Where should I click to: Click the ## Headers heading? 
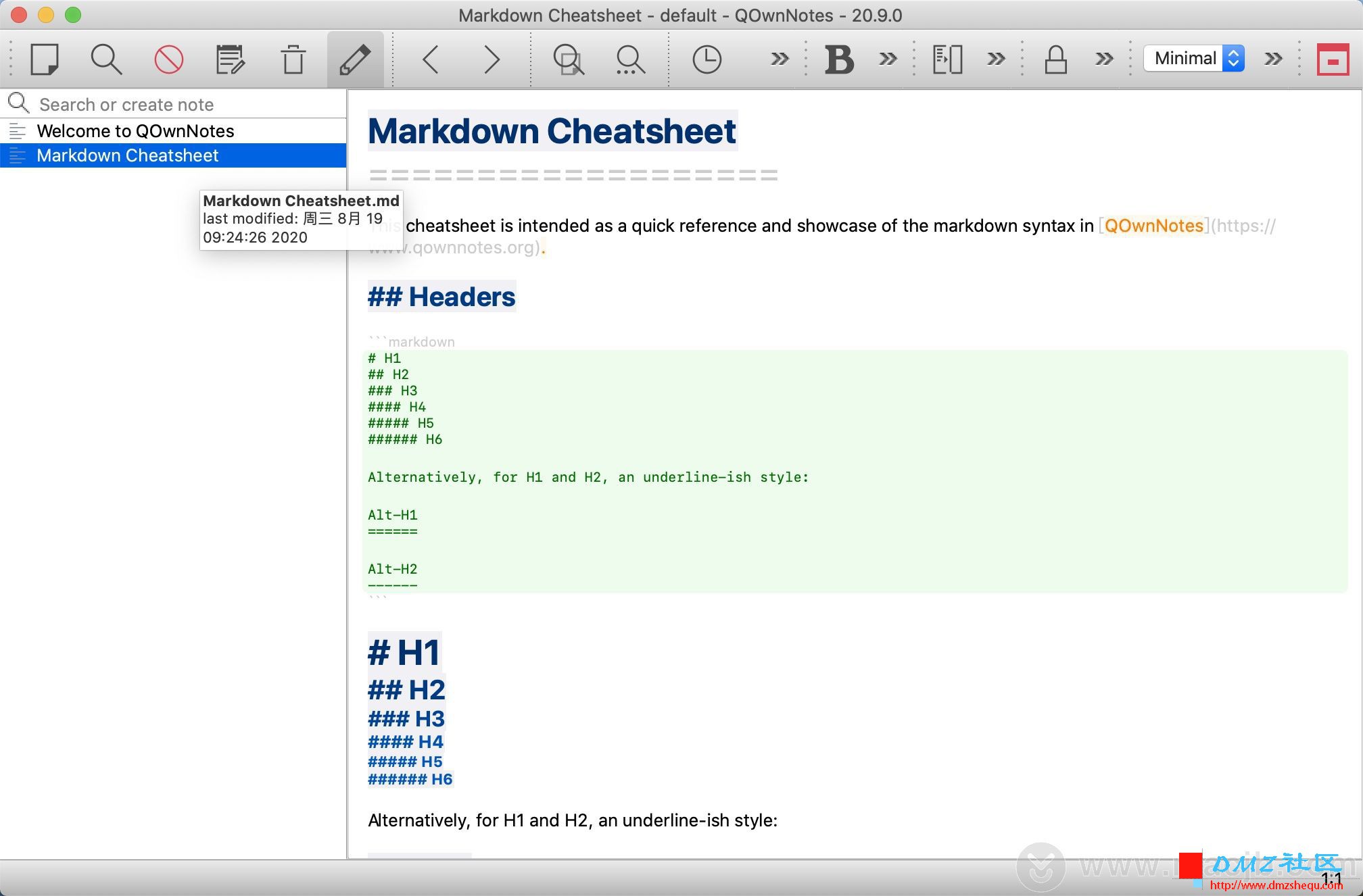click(441, 297)
